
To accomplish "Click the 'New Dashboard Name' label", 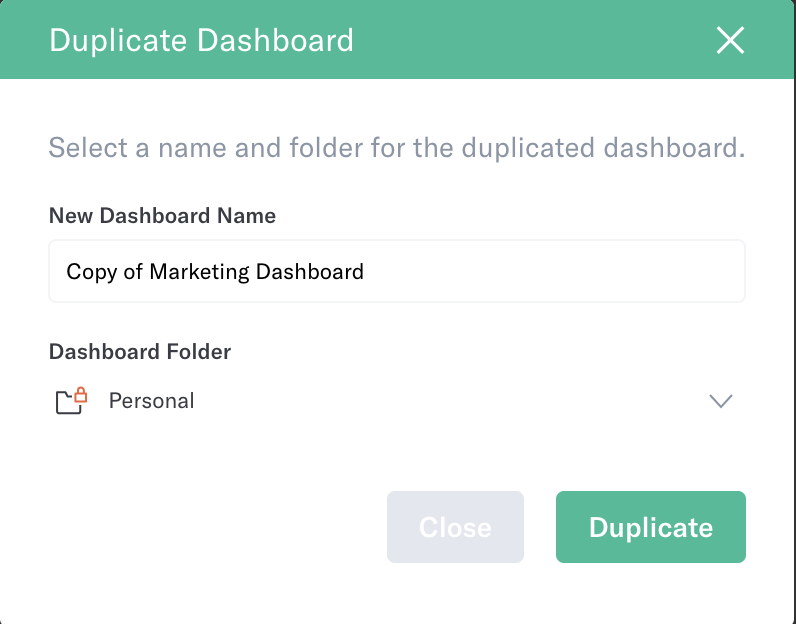I will pyautogui.click(x=162, y=216).
